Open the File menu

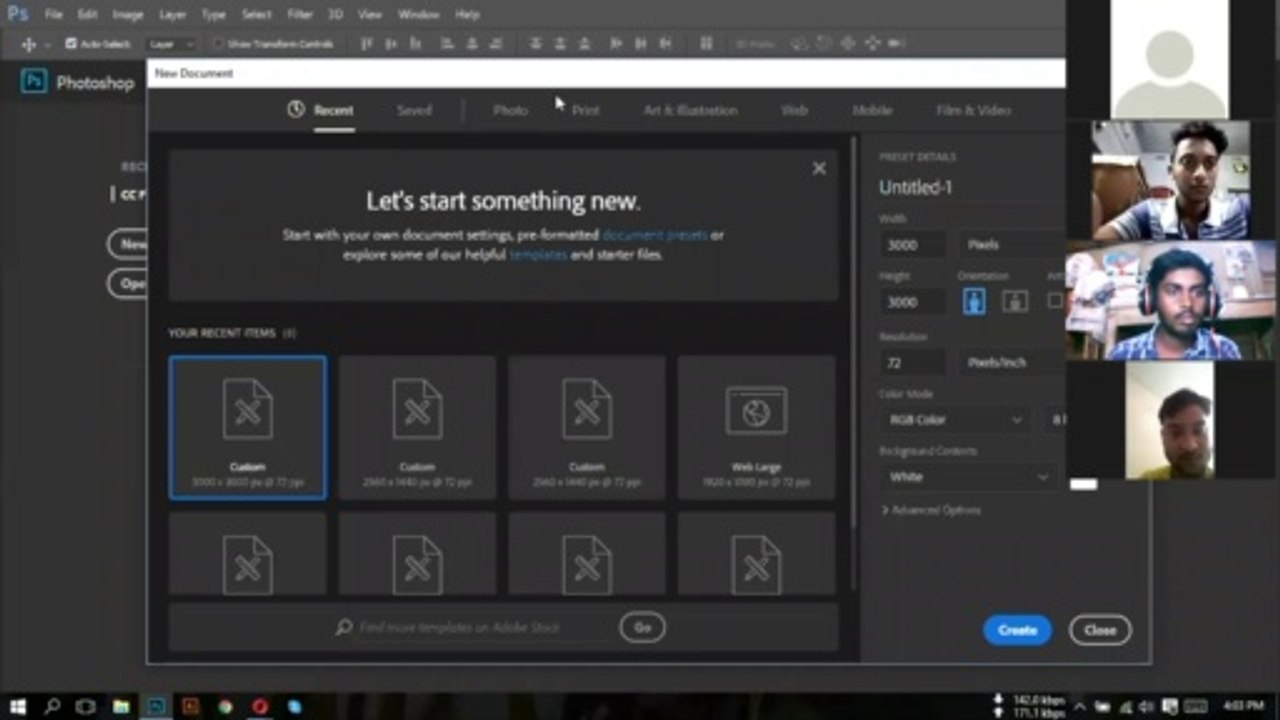[x=53, y=15]
